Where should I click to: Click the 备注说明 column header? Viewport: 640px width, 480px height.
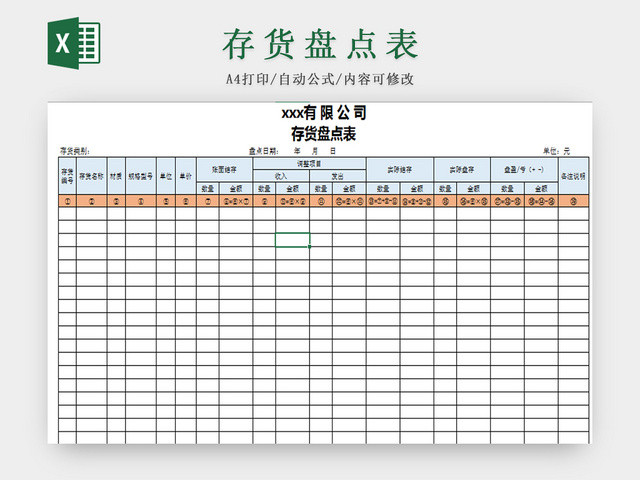click(573, 176)
